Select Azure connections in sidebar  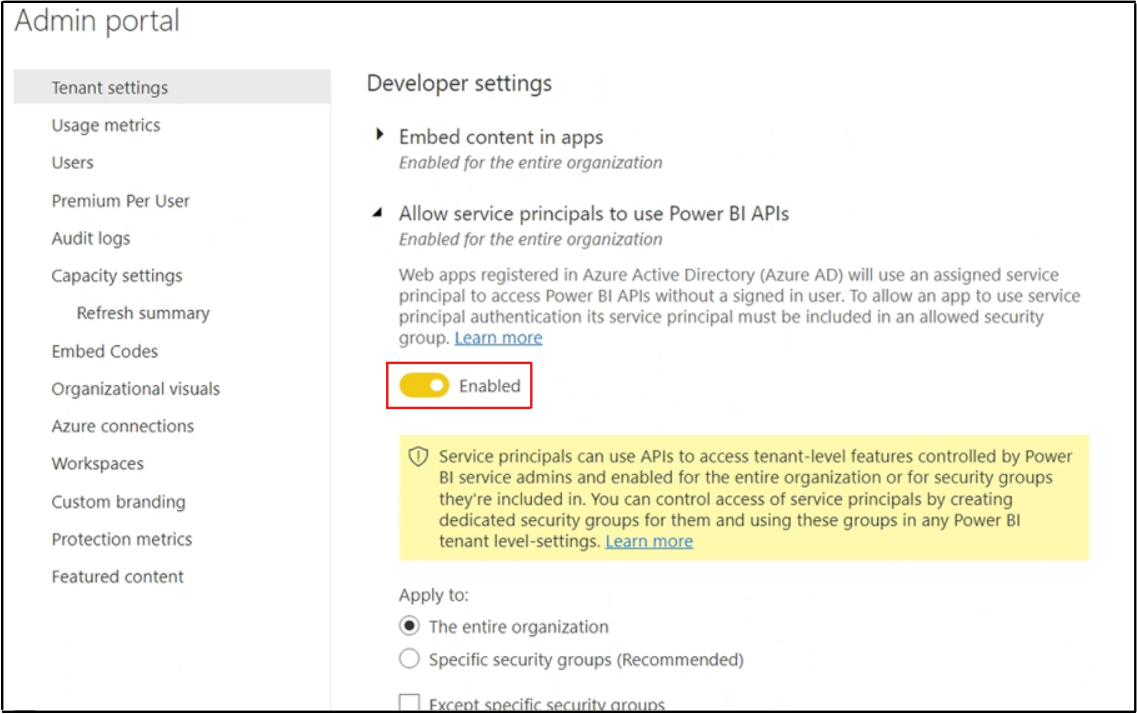pos(123,426)
